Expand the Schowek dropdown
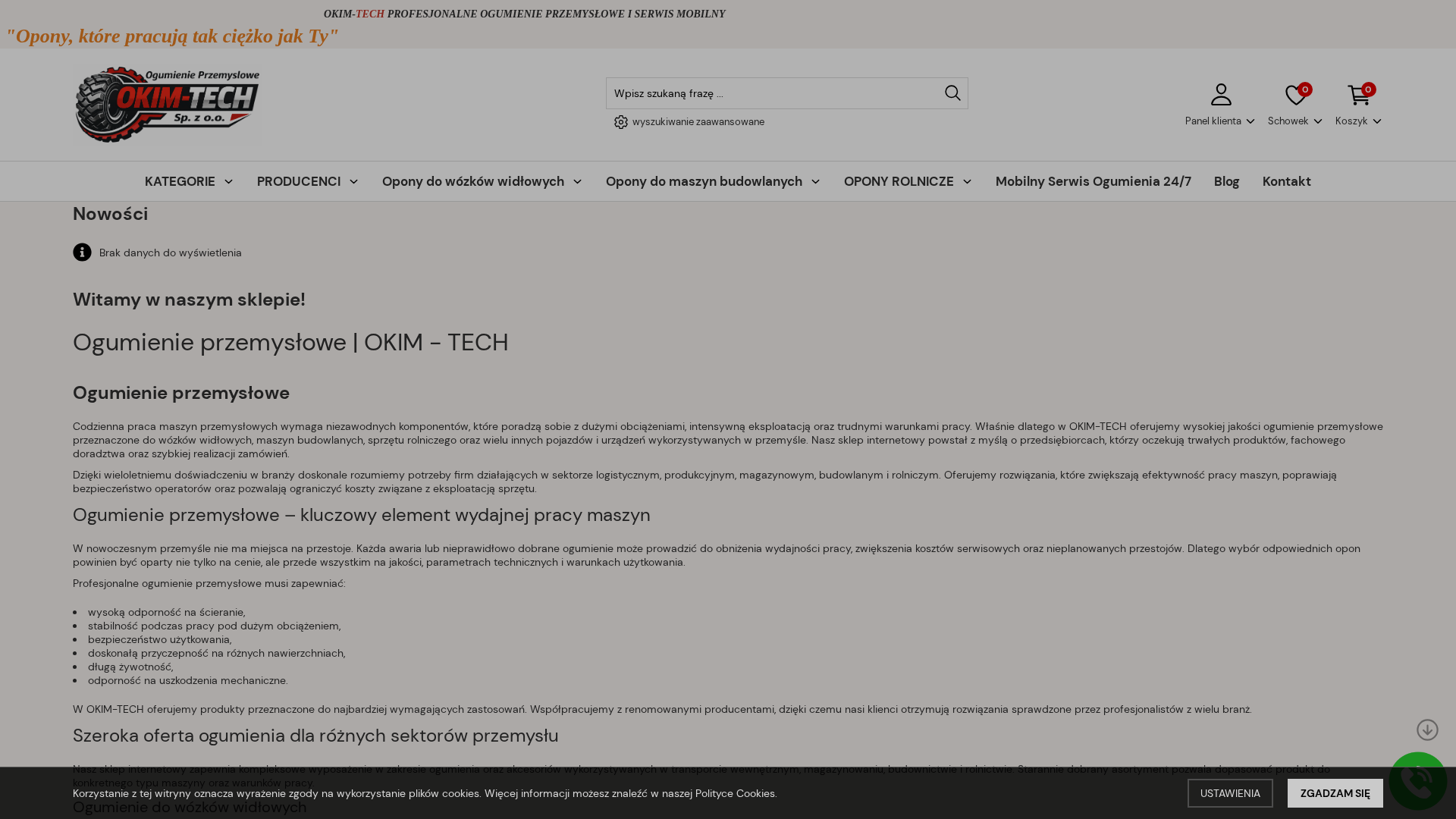Image resolution: width=1456 pixels, height=819 pixels. click(x=1294, y=121)
